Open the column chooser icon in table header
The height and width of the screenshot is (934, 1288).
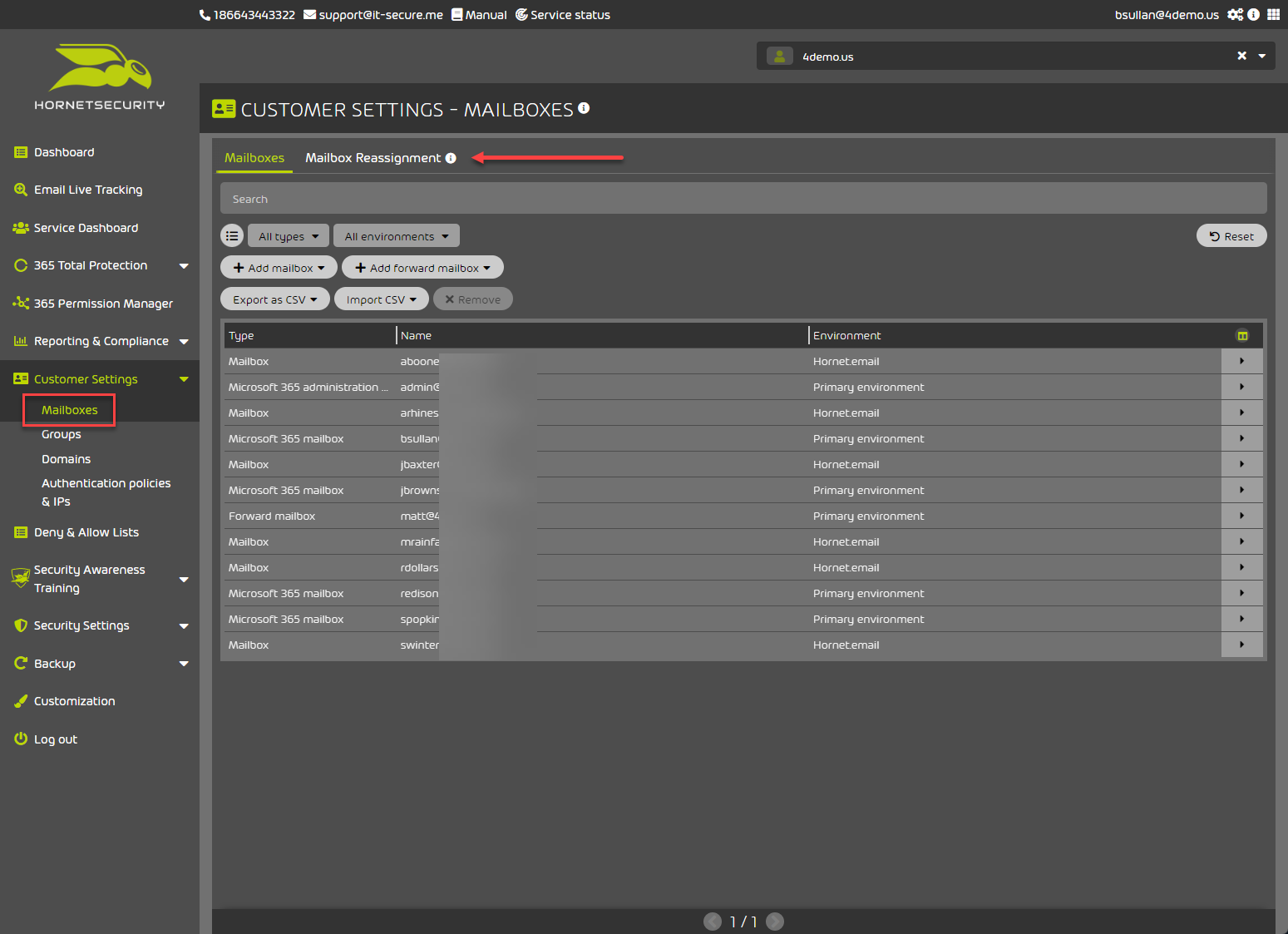tap(1242, 336)
